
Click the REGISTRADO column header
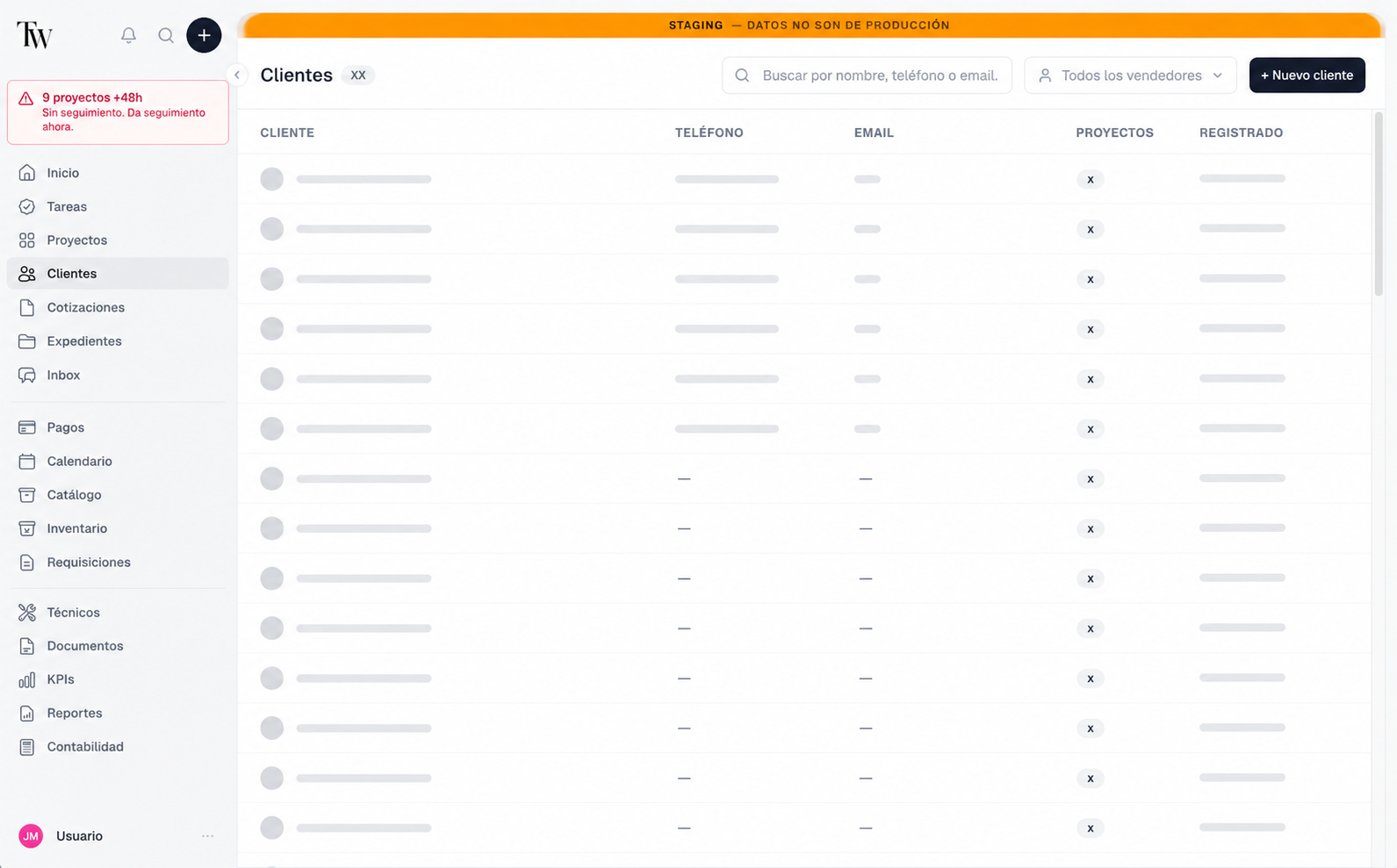point(1241,133)
